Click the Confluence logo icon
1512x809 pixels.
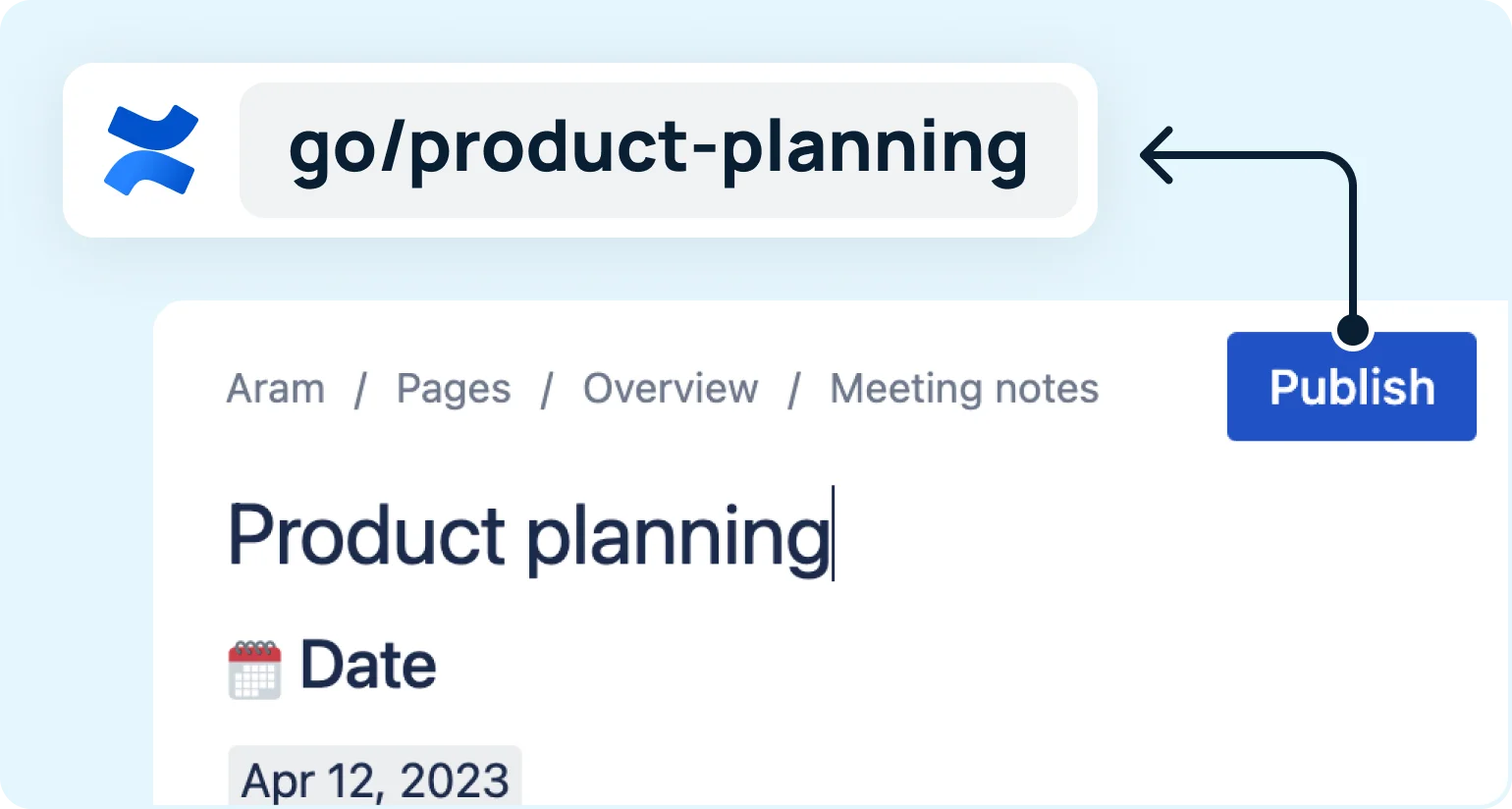coord(151,150)
